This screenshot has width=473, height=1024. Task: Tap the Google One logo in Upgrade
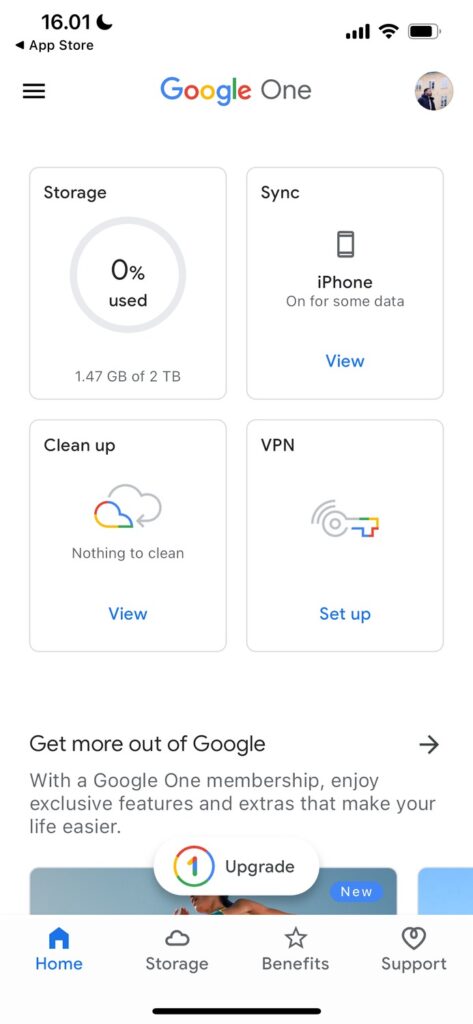click(194, 867)
